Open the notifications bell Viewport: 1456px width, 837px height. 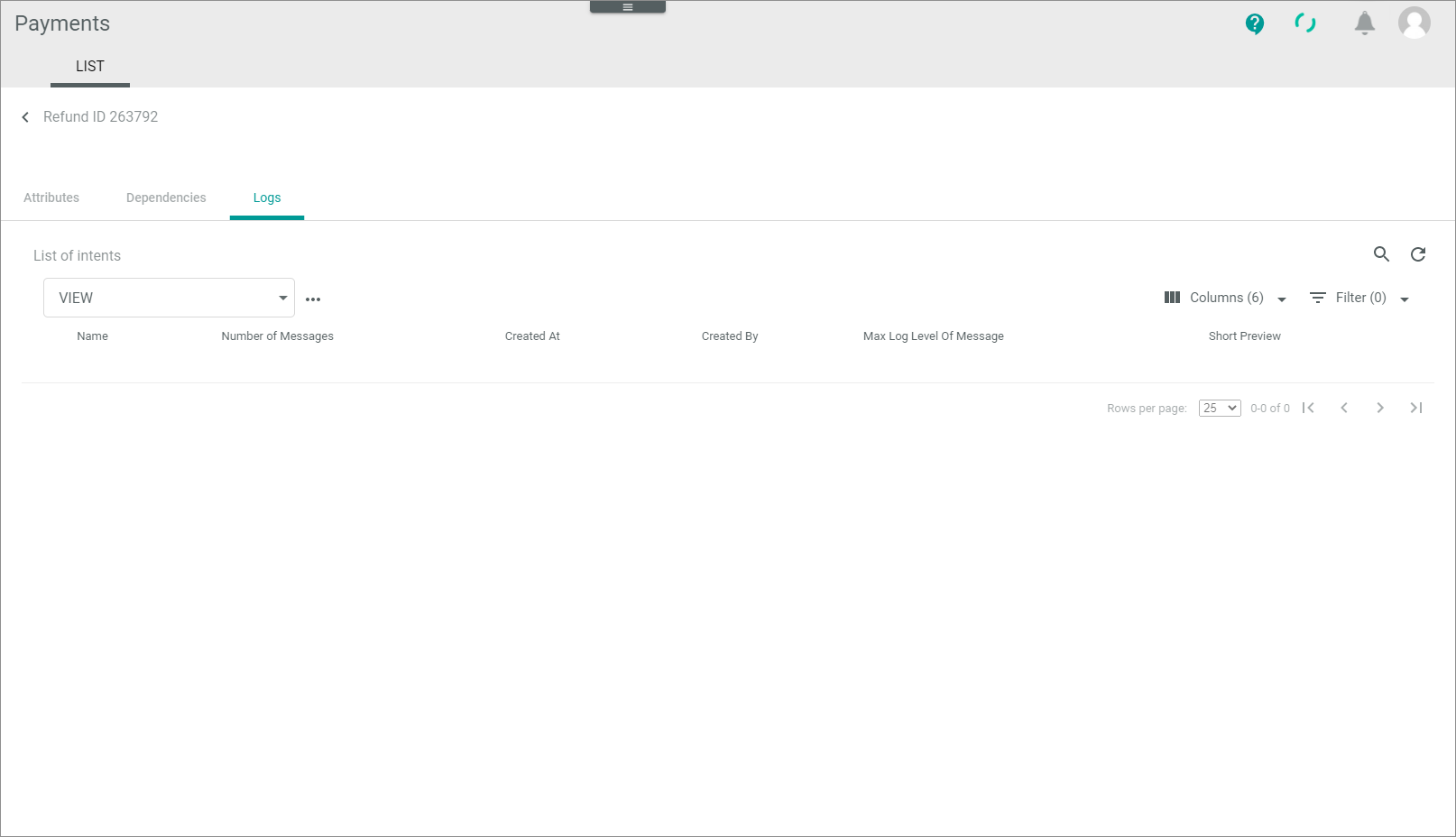click(x=1364, y=23)
